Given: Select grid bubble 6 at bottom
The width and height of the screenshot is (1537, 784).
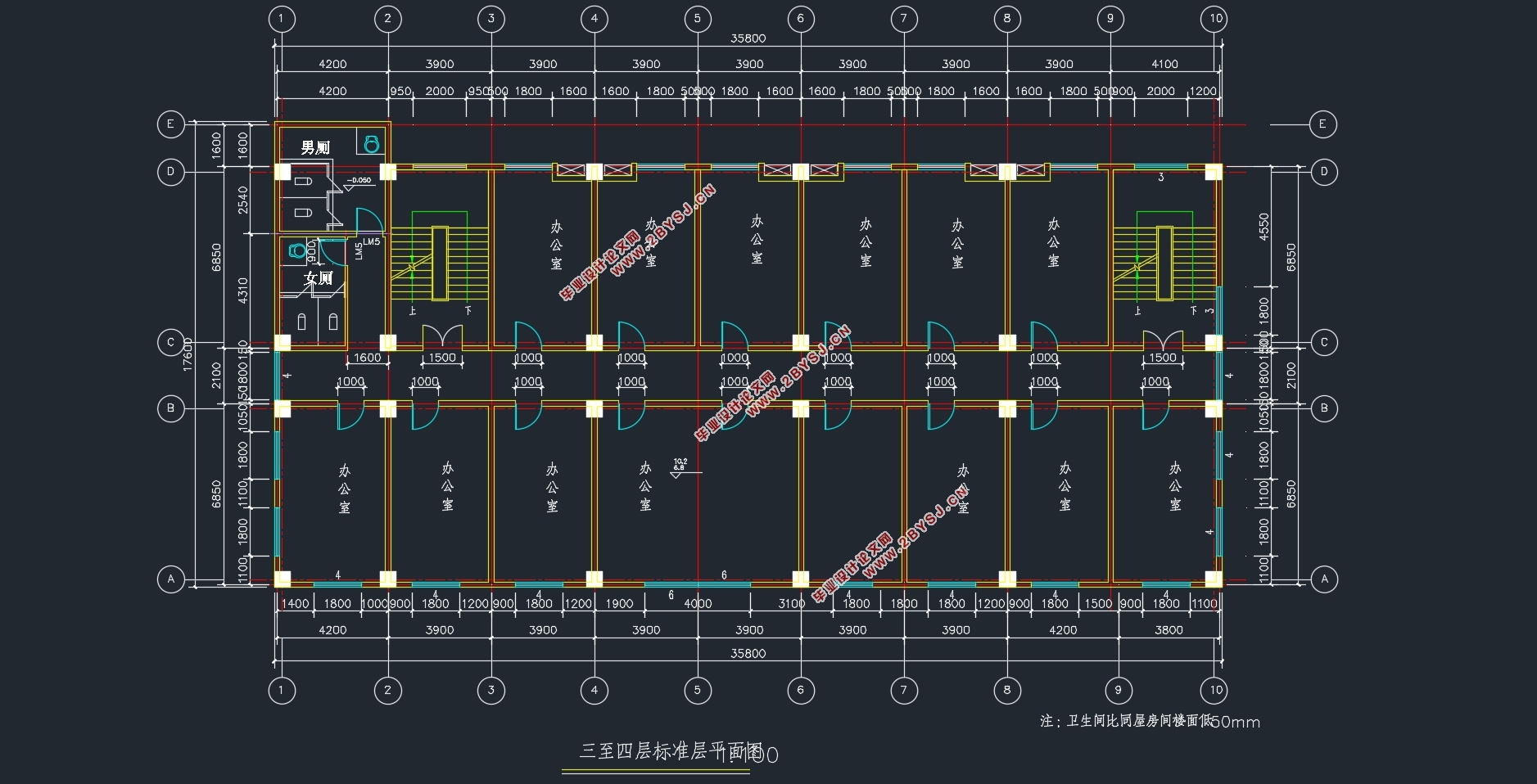Looking at the screenshot, I should [801, 690].
